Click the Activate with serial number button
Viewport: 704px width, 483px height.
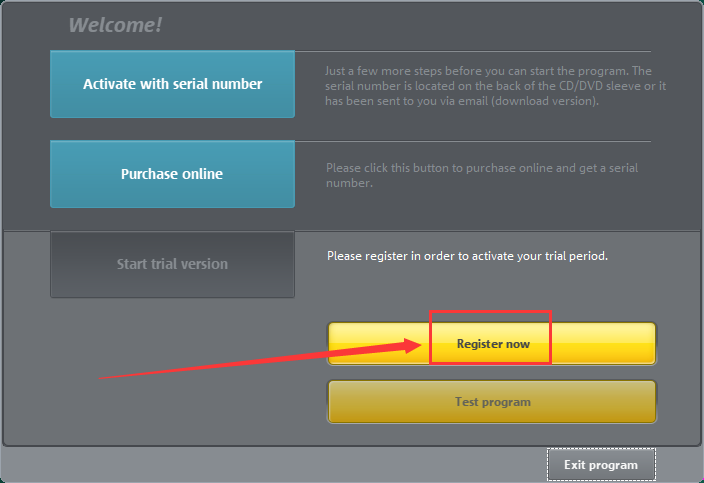click(172, 84)
